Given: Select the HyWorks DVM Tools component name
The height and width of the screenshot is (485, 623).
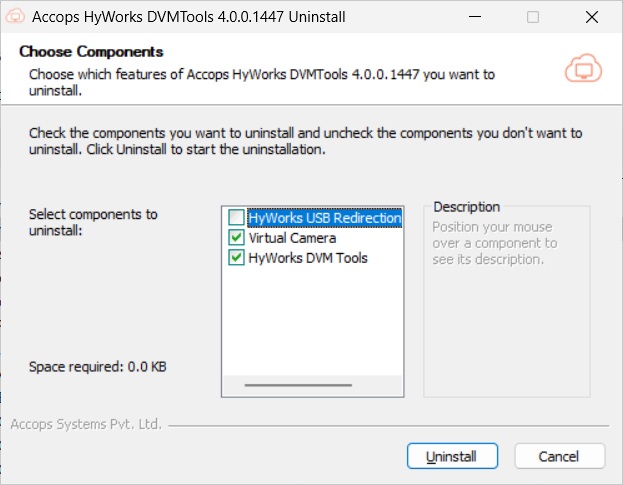Looking at the screenshot, I should 308,258.
